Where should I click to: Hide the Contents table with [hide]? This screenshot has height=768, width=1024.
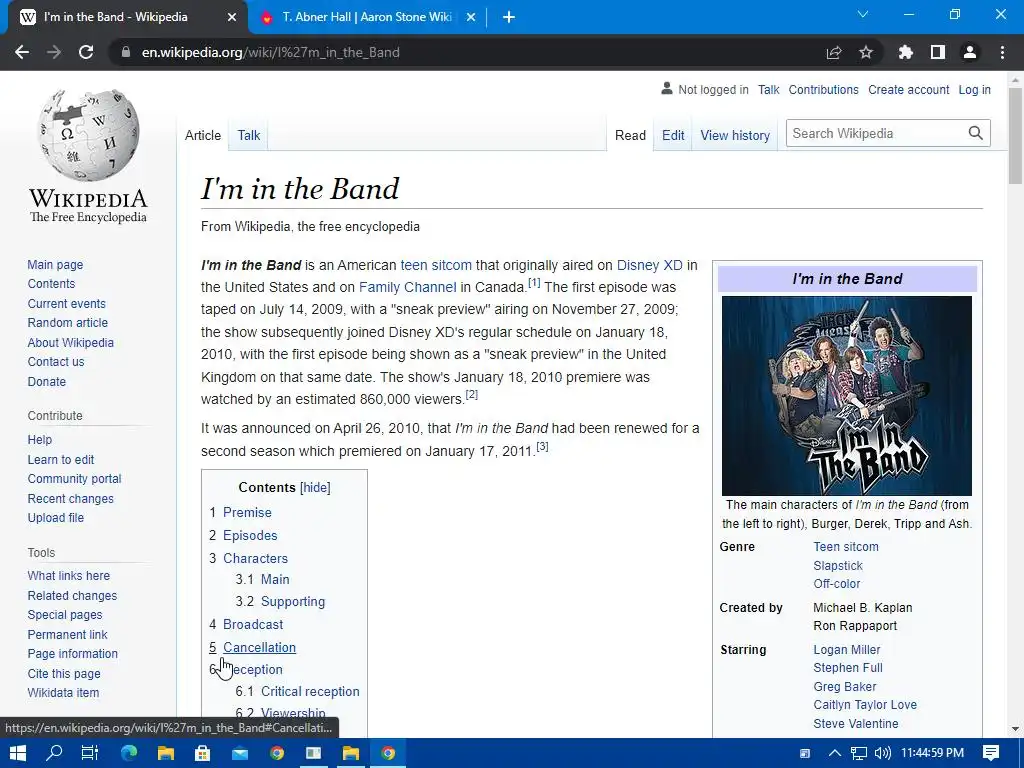tap(315, 487)
